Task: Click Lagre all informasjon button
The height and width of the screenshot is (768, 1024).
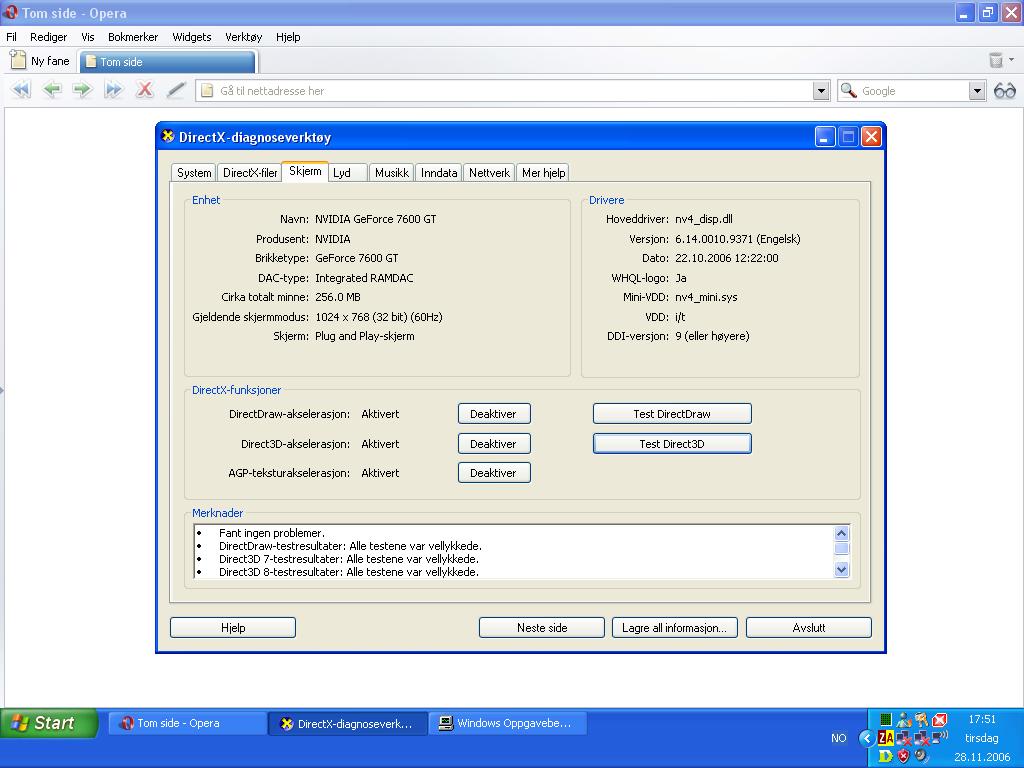Action: tap(675, 628)
